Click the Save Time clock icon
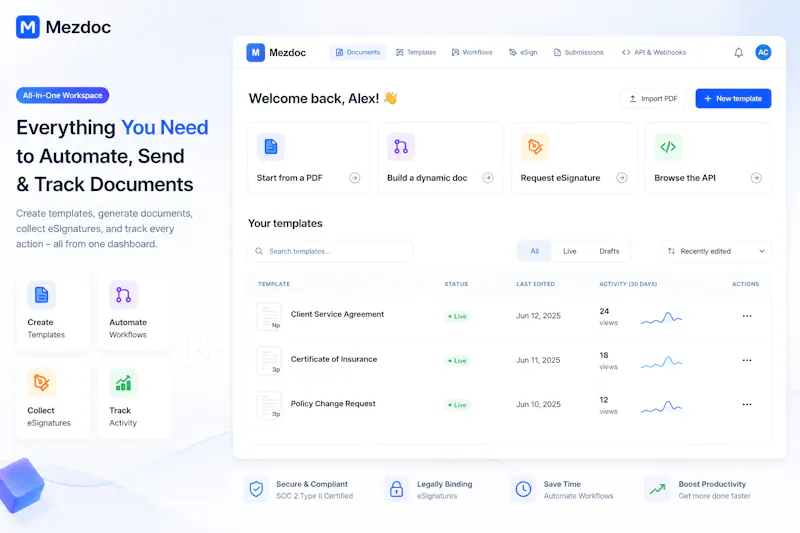The width and height of the screenshot is (800, 533). [523, 490]
